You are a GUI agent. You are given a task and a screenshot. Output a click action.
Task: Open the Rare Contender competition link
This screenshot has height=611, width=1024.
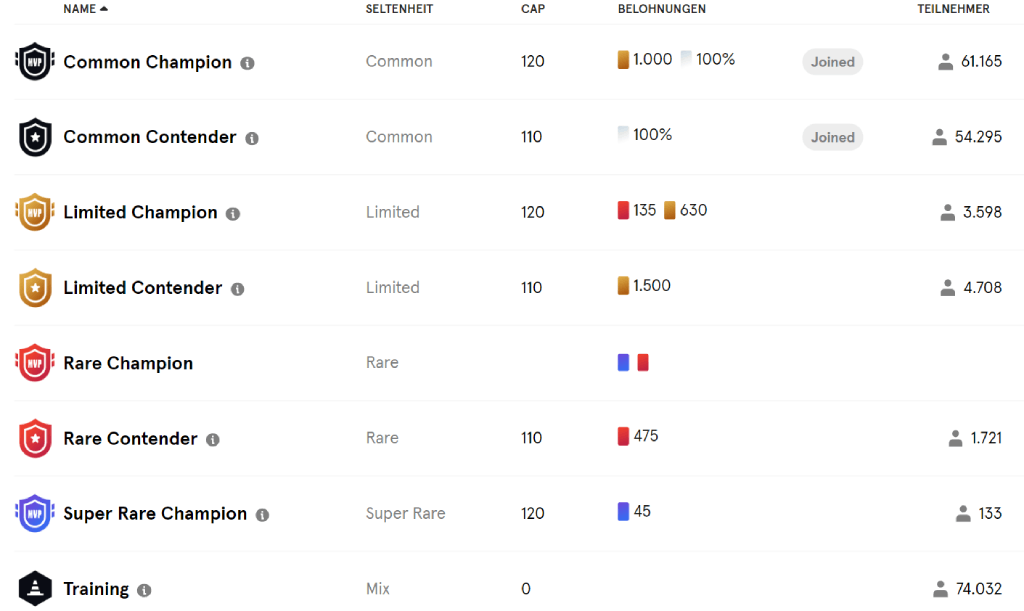coord(130,439)
